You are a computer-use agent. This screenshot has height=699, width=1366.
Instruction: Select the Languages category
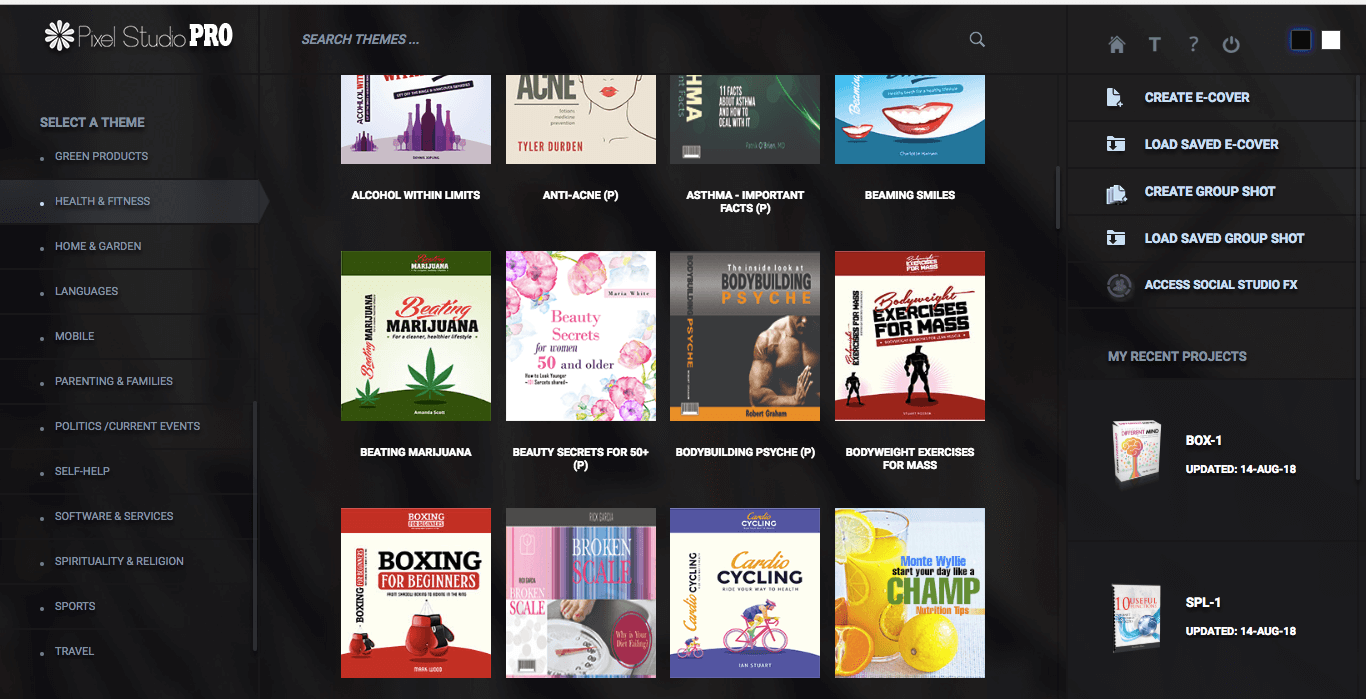click(x=86, y=291)
